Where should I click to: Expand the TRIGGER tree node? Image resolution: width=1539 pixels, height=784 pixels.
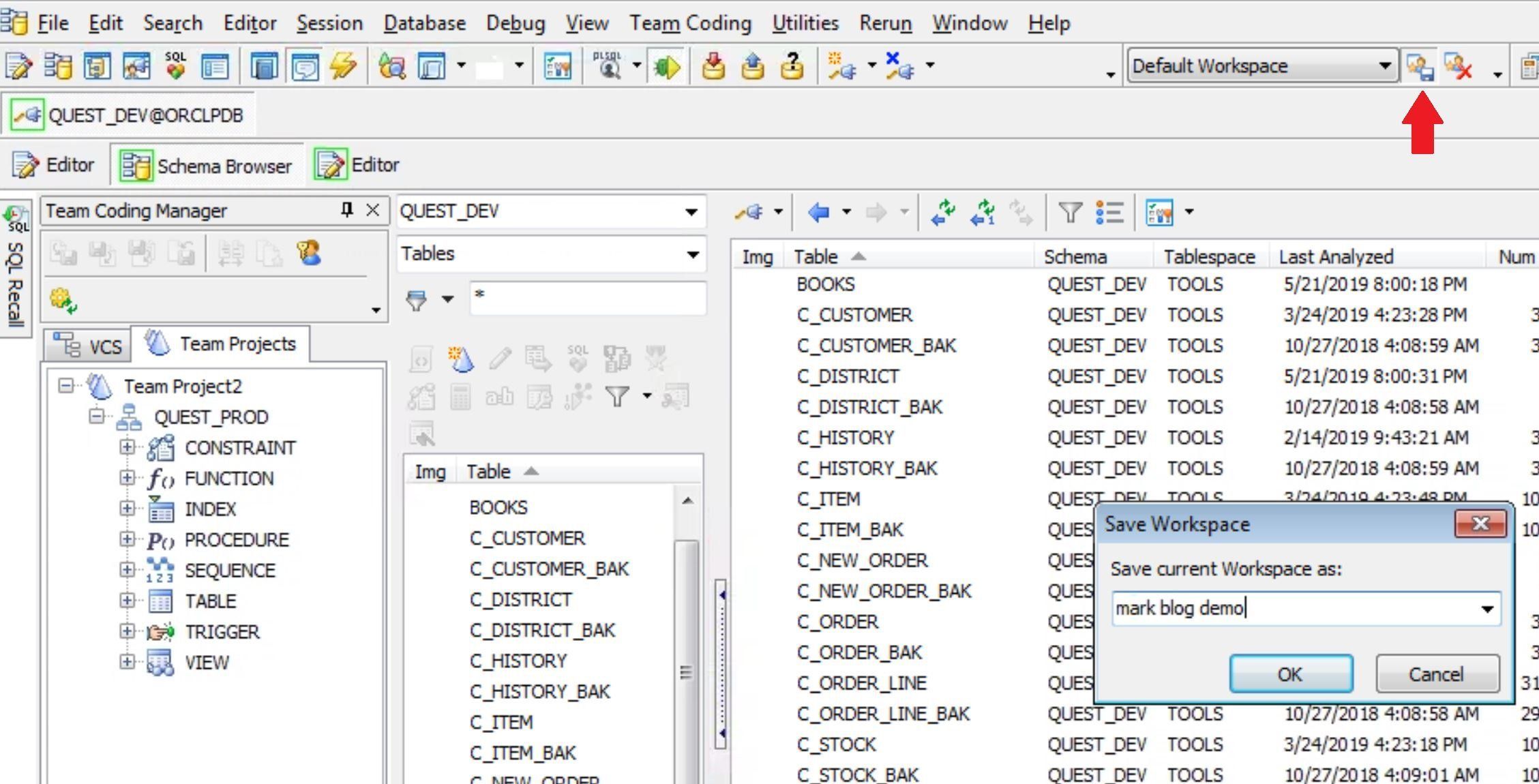pyautogui.click(x=127, y=631)
